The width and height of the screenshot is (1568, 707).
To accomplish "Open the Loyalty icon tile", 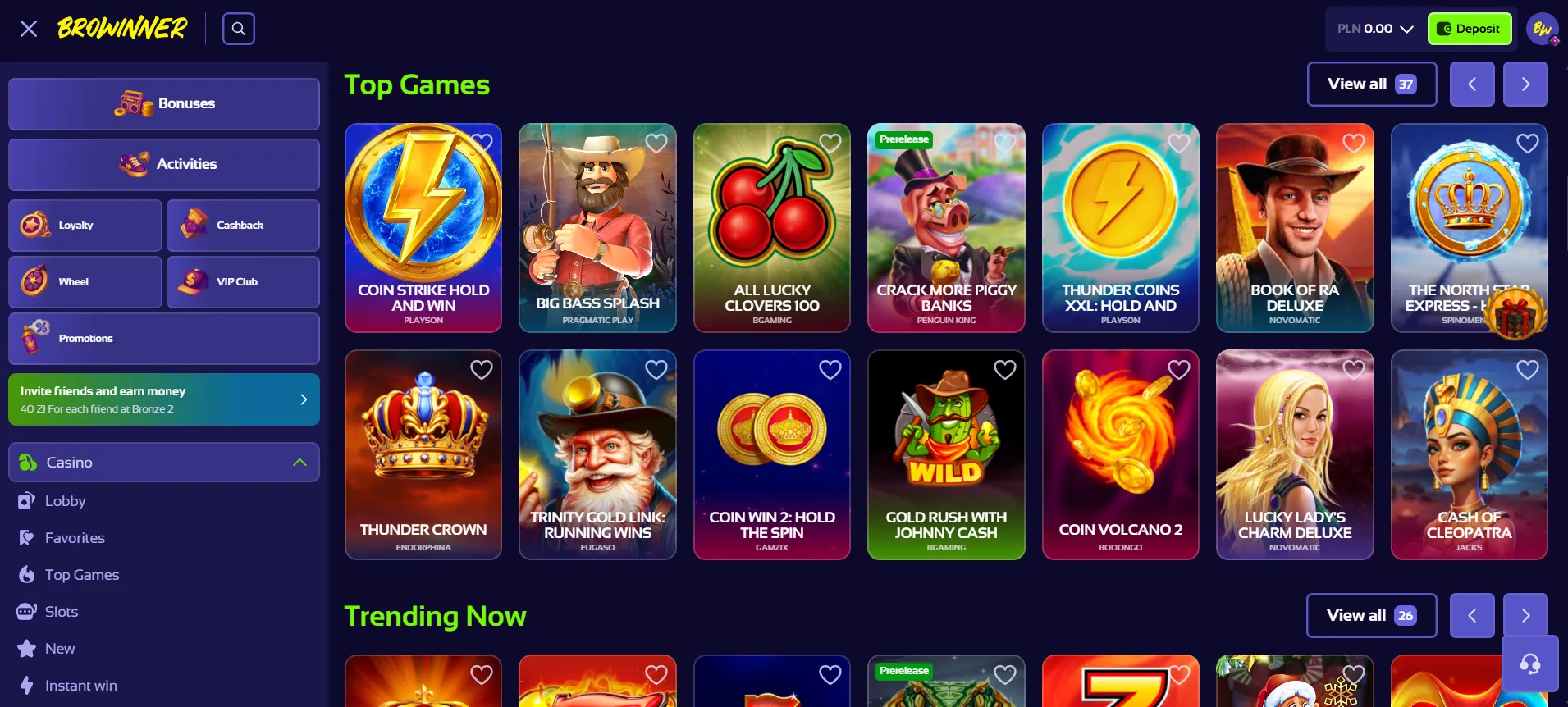I will [85, 226].
